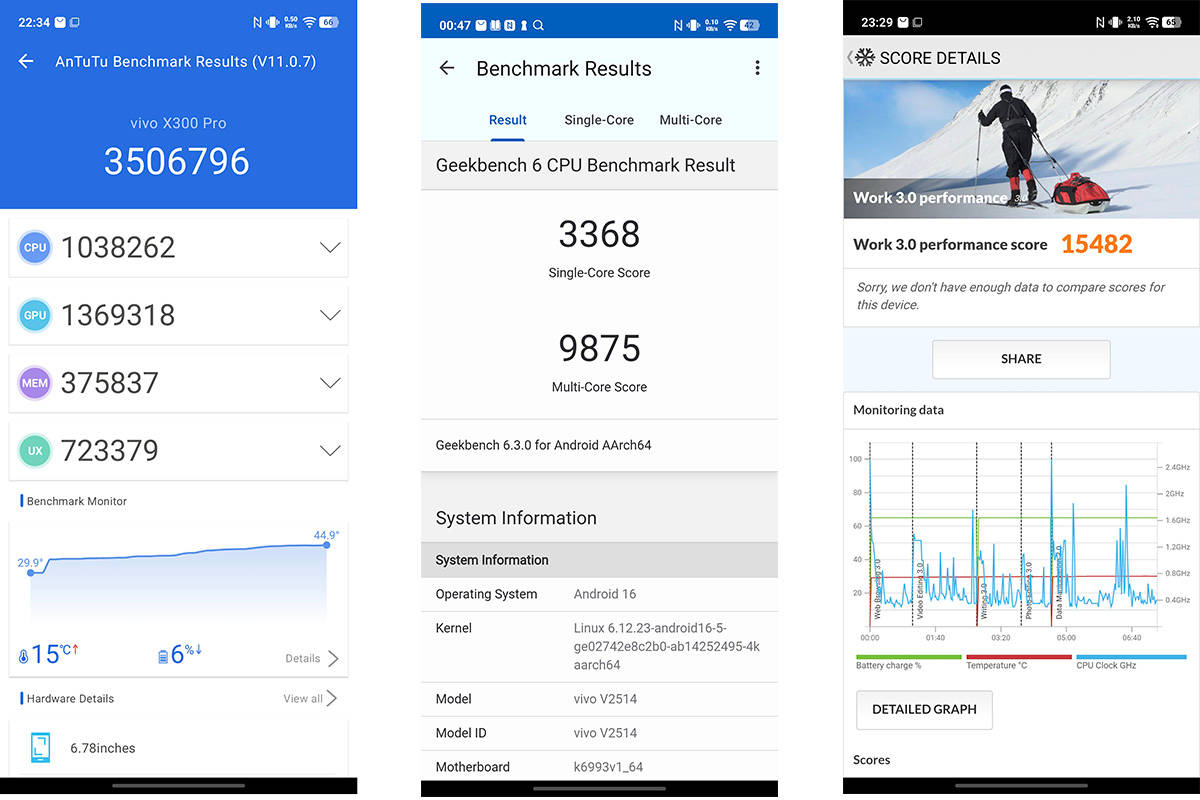Switch to the Single-Core tab
1200x800 pixels.
tap(599, 120)
